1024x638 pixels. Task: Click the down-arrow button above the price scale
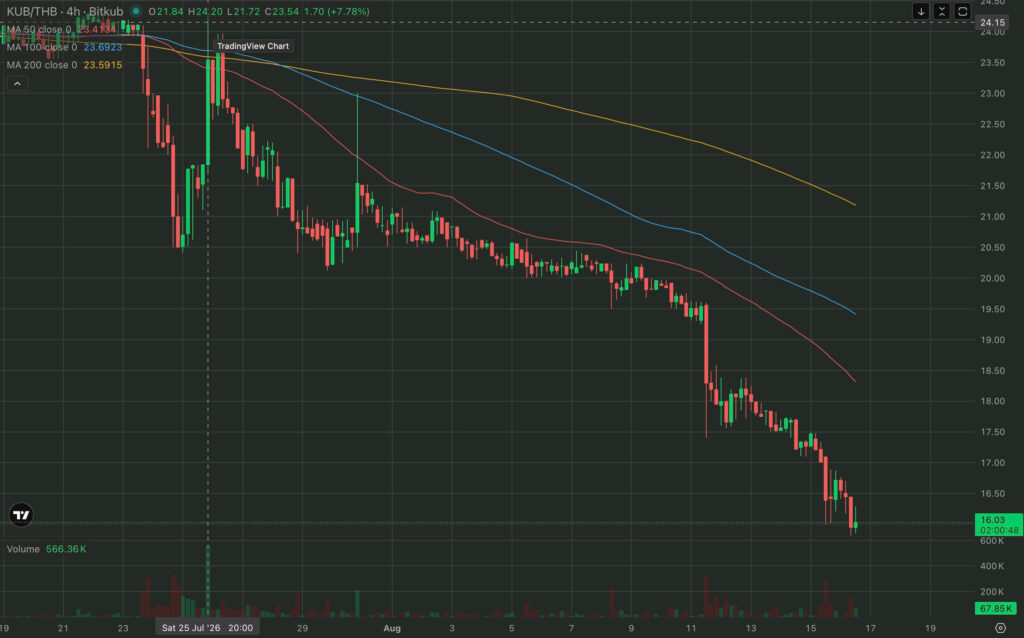click(921, 11)
